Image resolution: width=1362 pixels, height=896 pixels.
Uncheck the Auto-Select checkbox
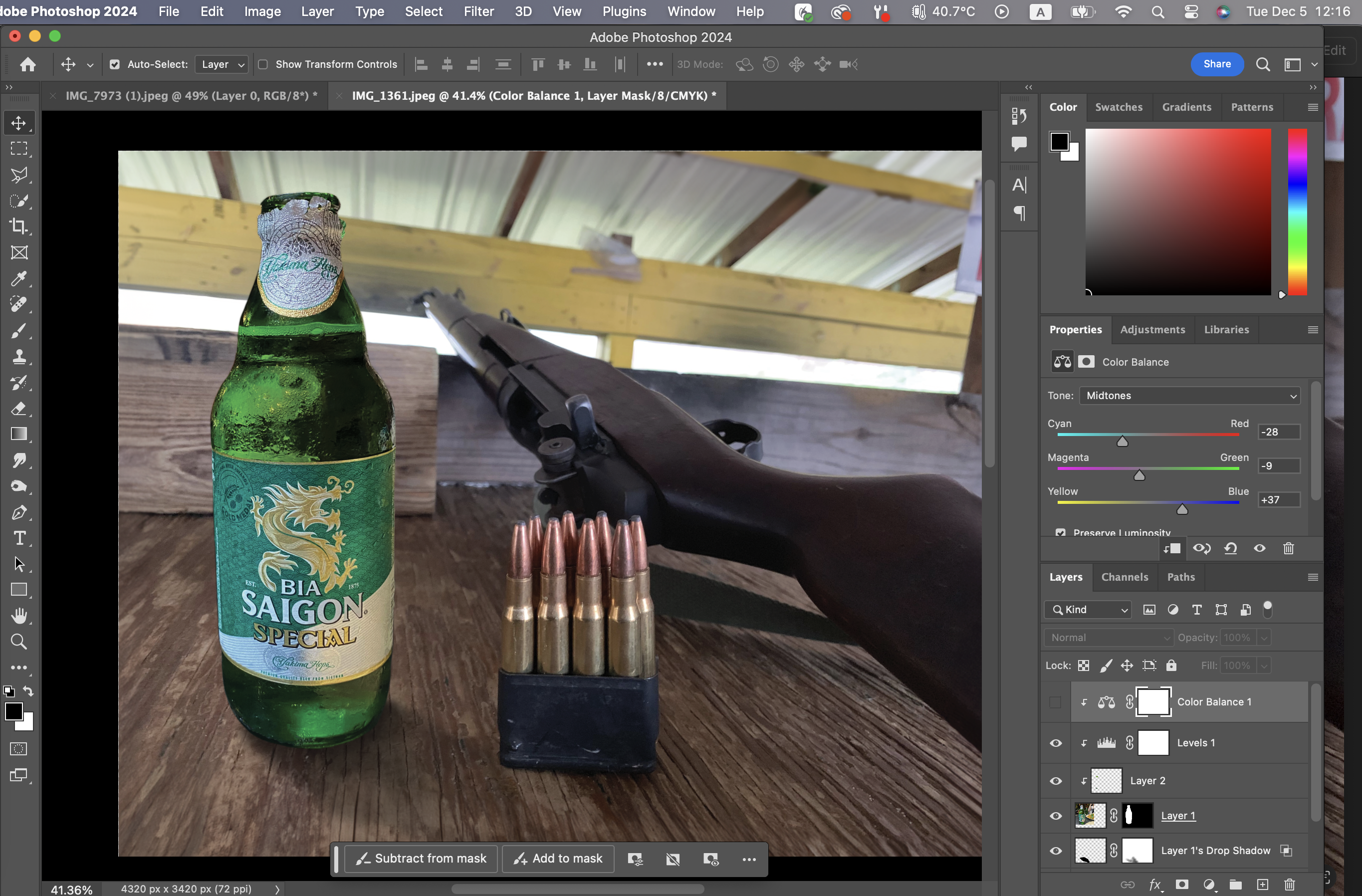point(115,65)
